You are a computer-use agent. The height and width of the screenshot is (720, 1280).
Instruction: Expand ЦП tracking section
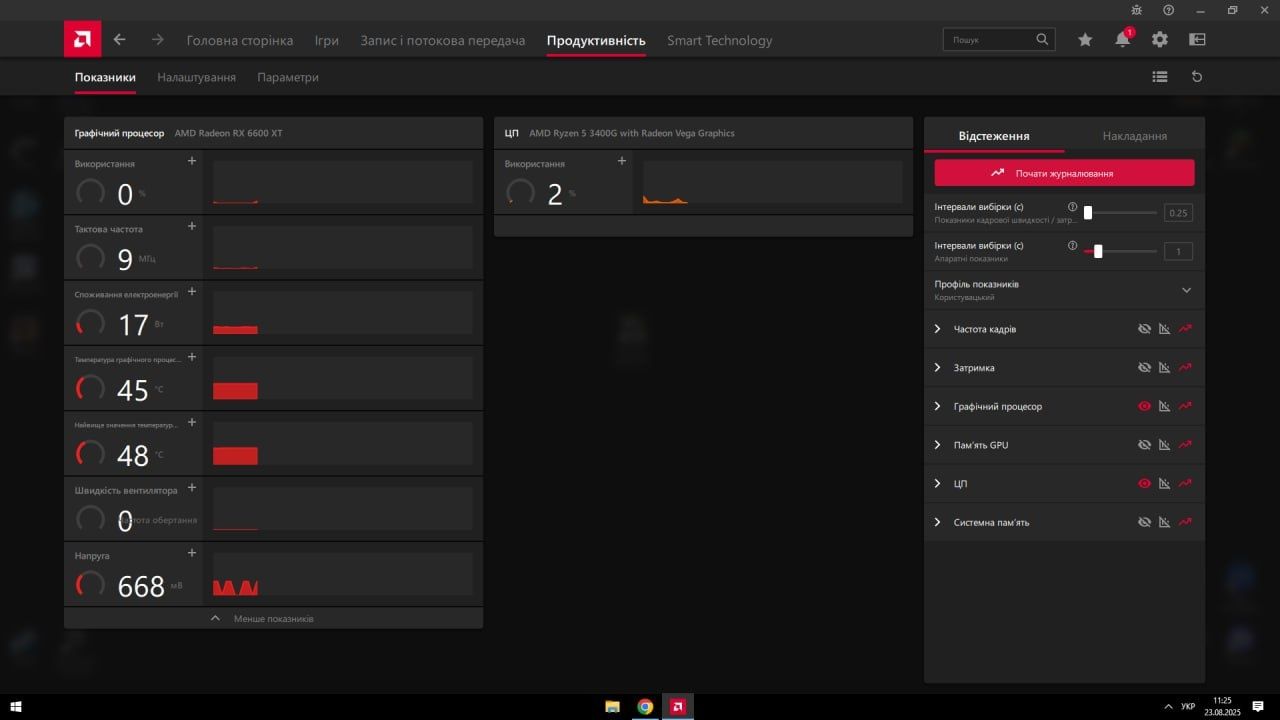tap(938, 483)
